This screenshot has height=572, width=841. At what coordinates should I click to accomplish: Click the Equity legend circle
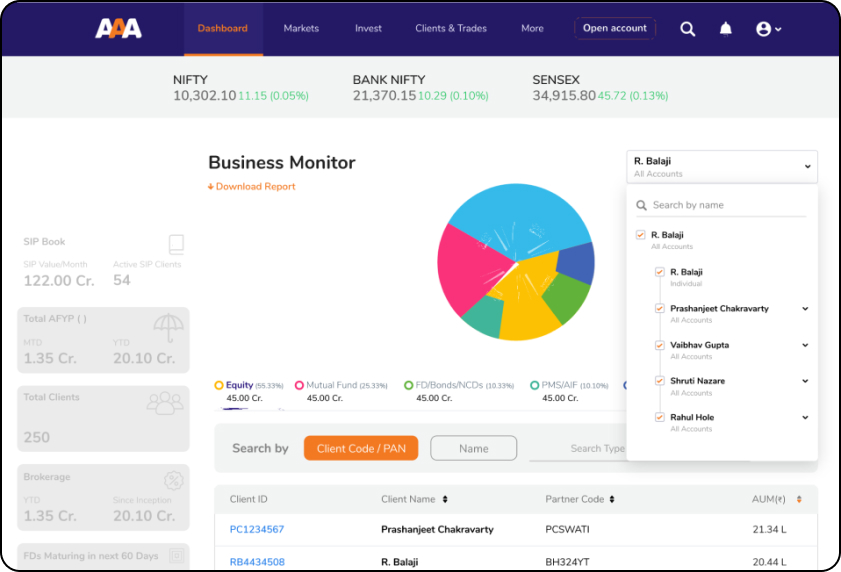219,385
